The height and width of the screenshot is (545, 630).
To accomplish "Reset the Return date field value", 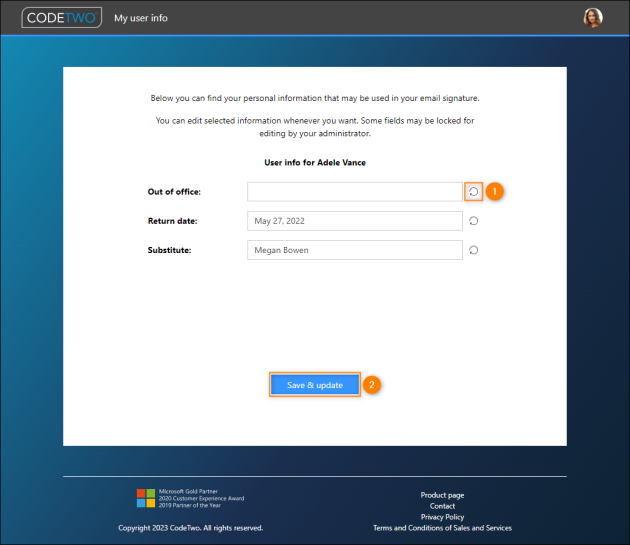I will click(474, 221).
